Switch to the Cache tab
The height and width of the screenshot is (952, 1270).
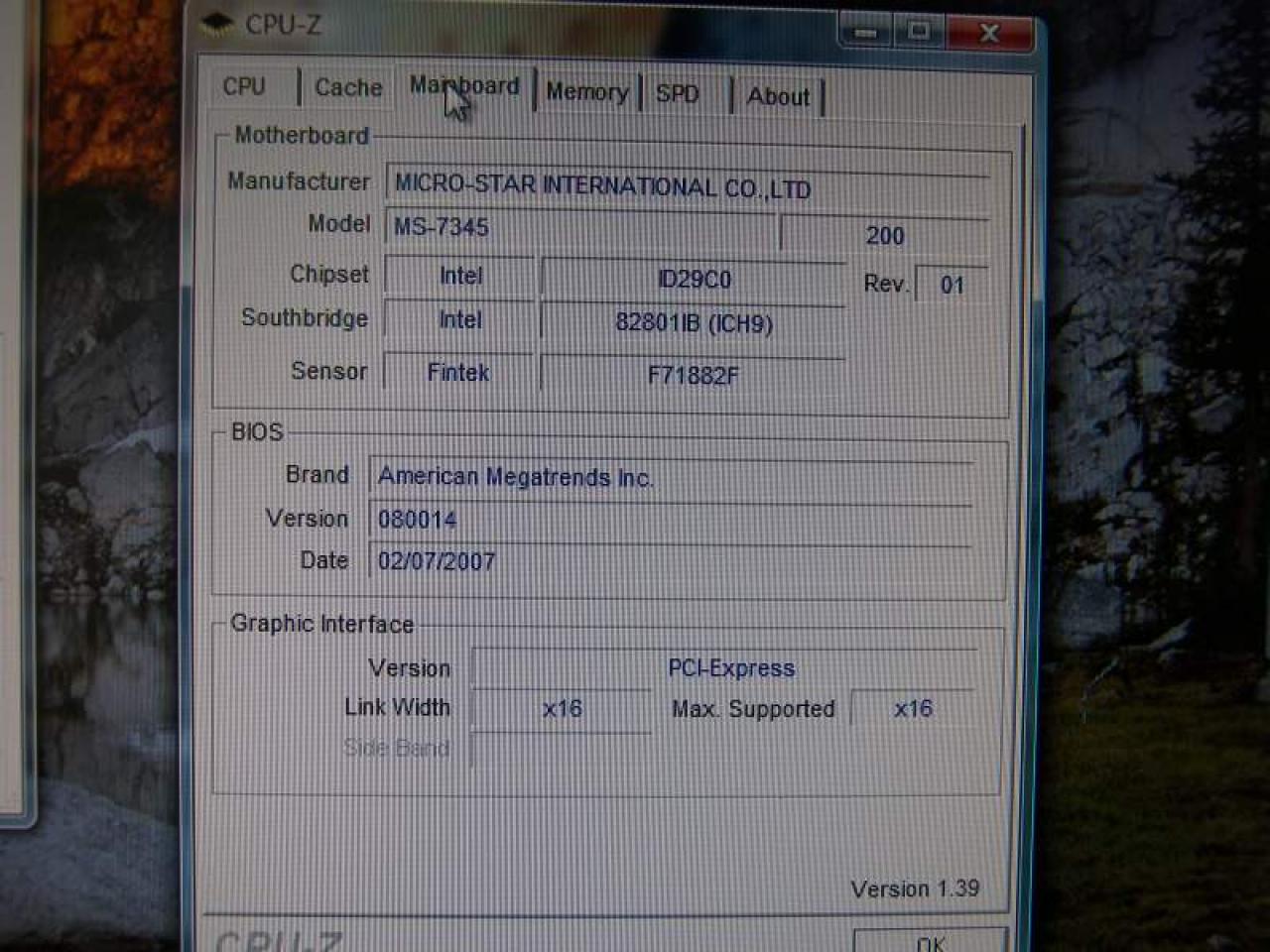[347, 87]
